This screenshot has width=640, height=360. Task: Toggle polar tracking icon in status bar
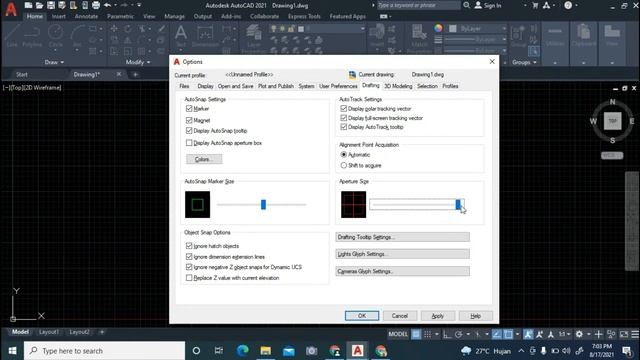click(x=458, y=334)
